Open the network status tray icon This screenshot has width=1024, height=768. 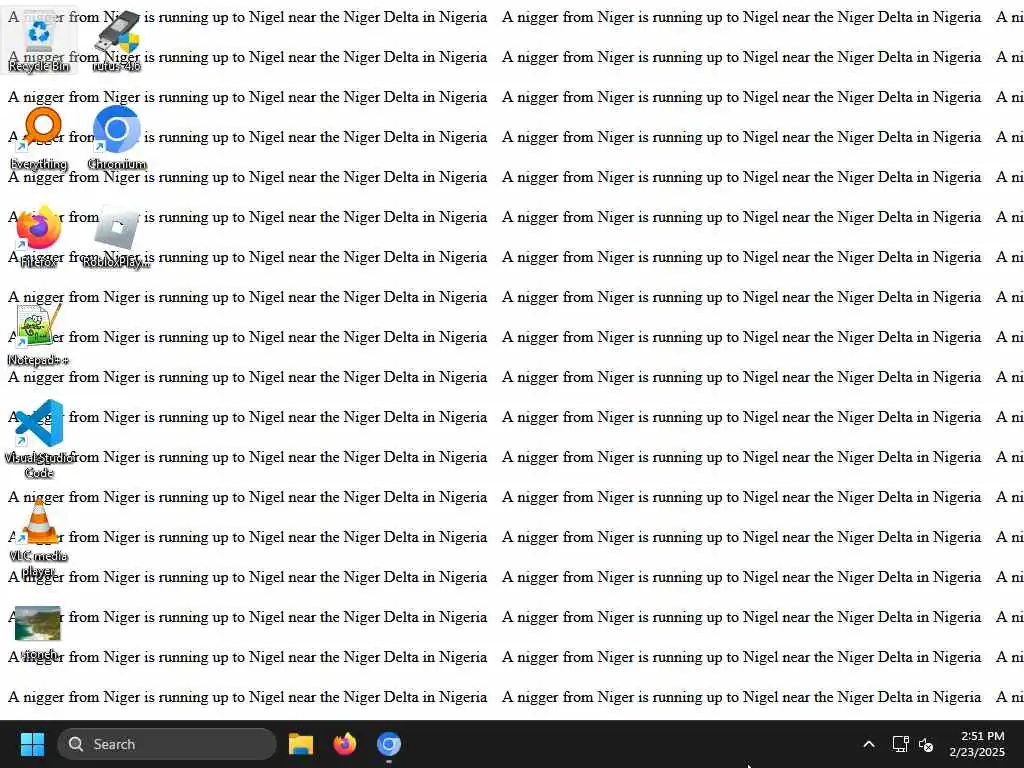pyautogui.click(x=901, y=744)
